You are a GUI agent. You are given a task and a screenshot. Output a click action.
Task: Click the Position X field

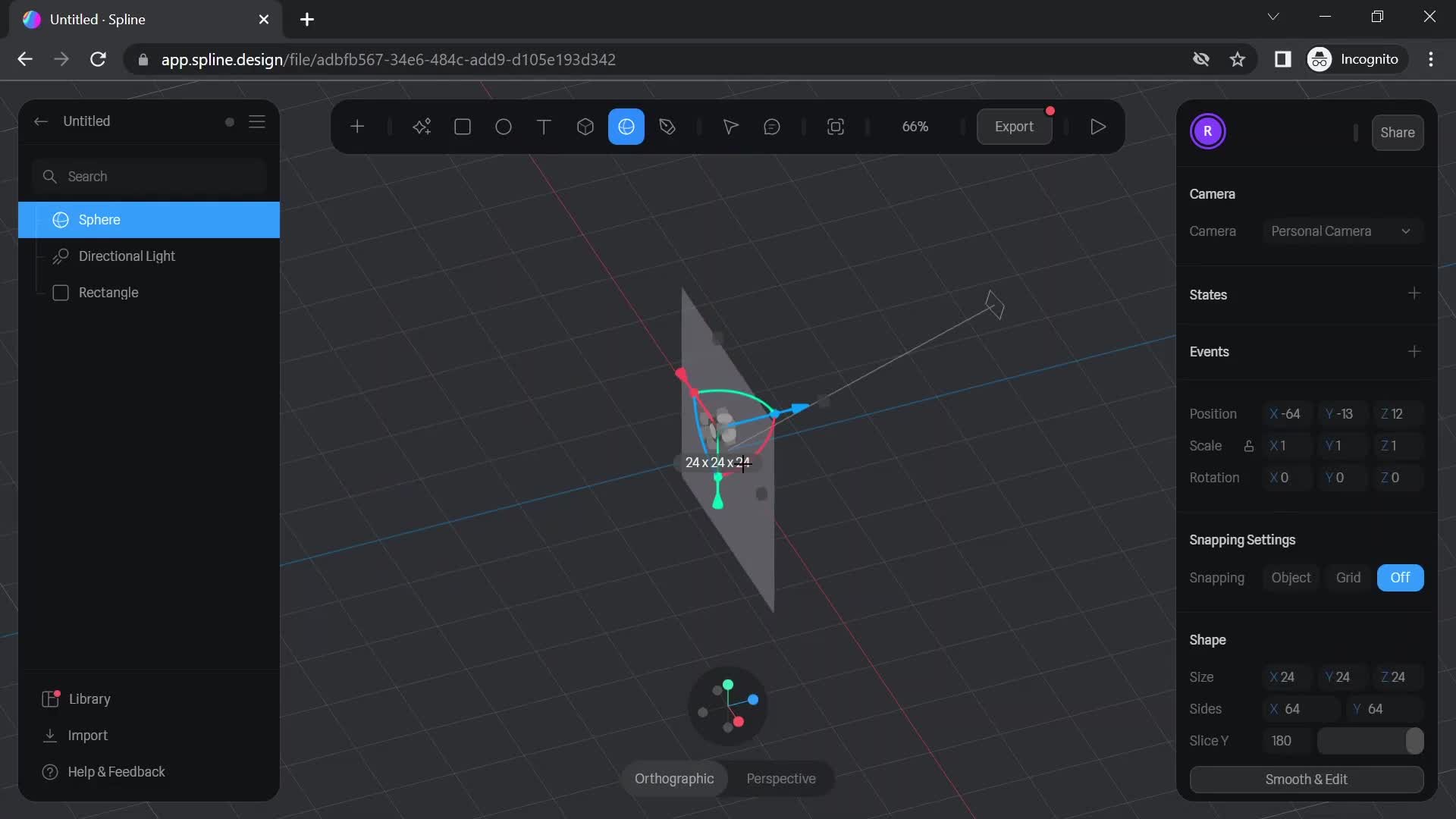[x=1287, y=414]
